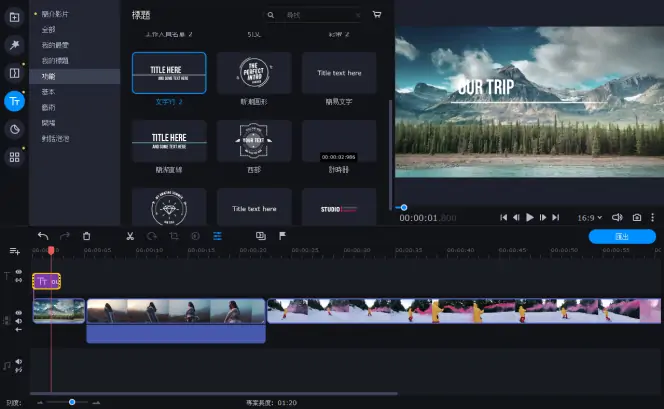Open the transitions sidebar tab

(x=14, y=73)
